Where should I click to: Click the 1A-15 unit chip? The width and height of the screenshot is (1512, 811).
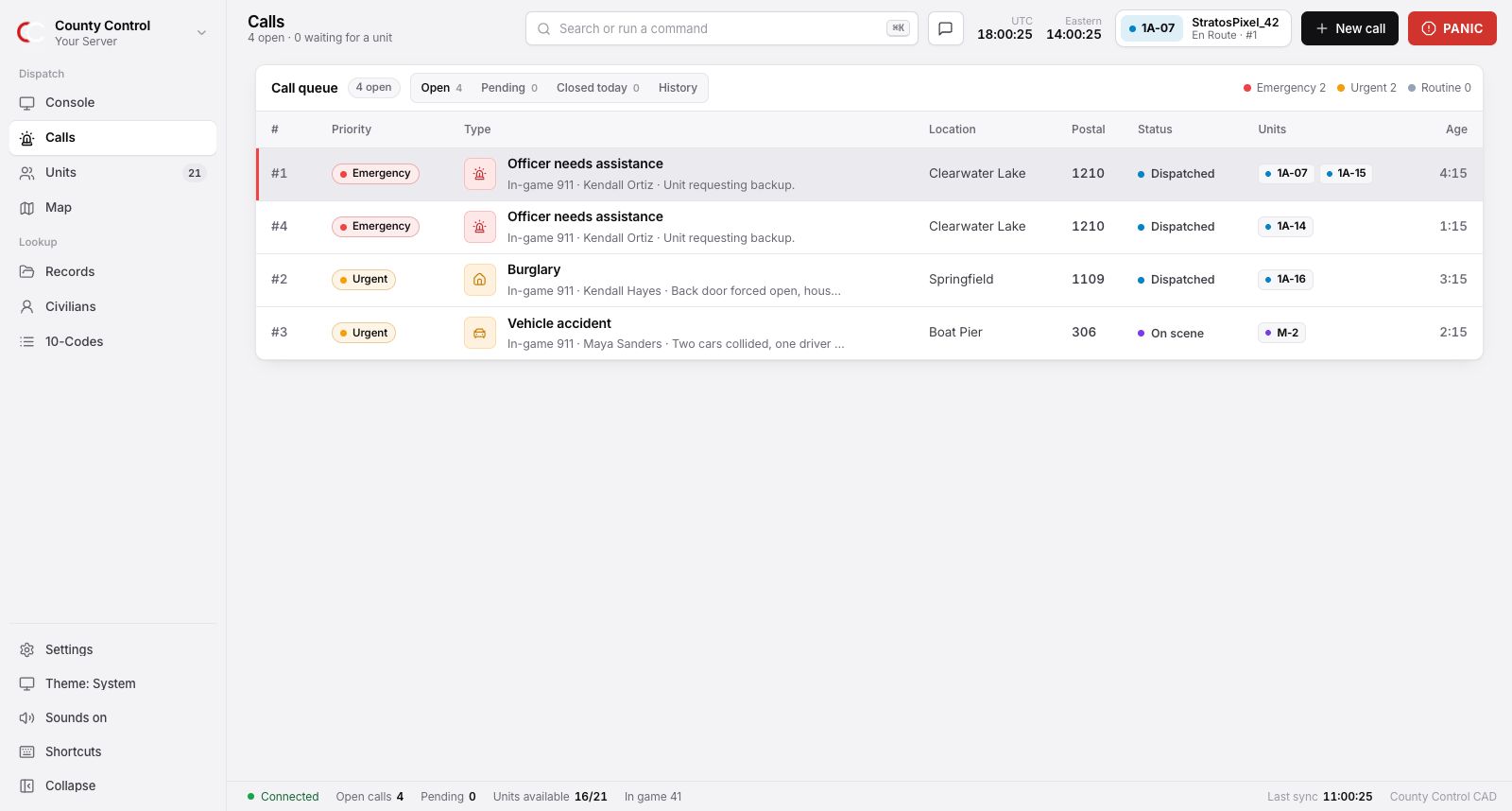(1346, 174)
